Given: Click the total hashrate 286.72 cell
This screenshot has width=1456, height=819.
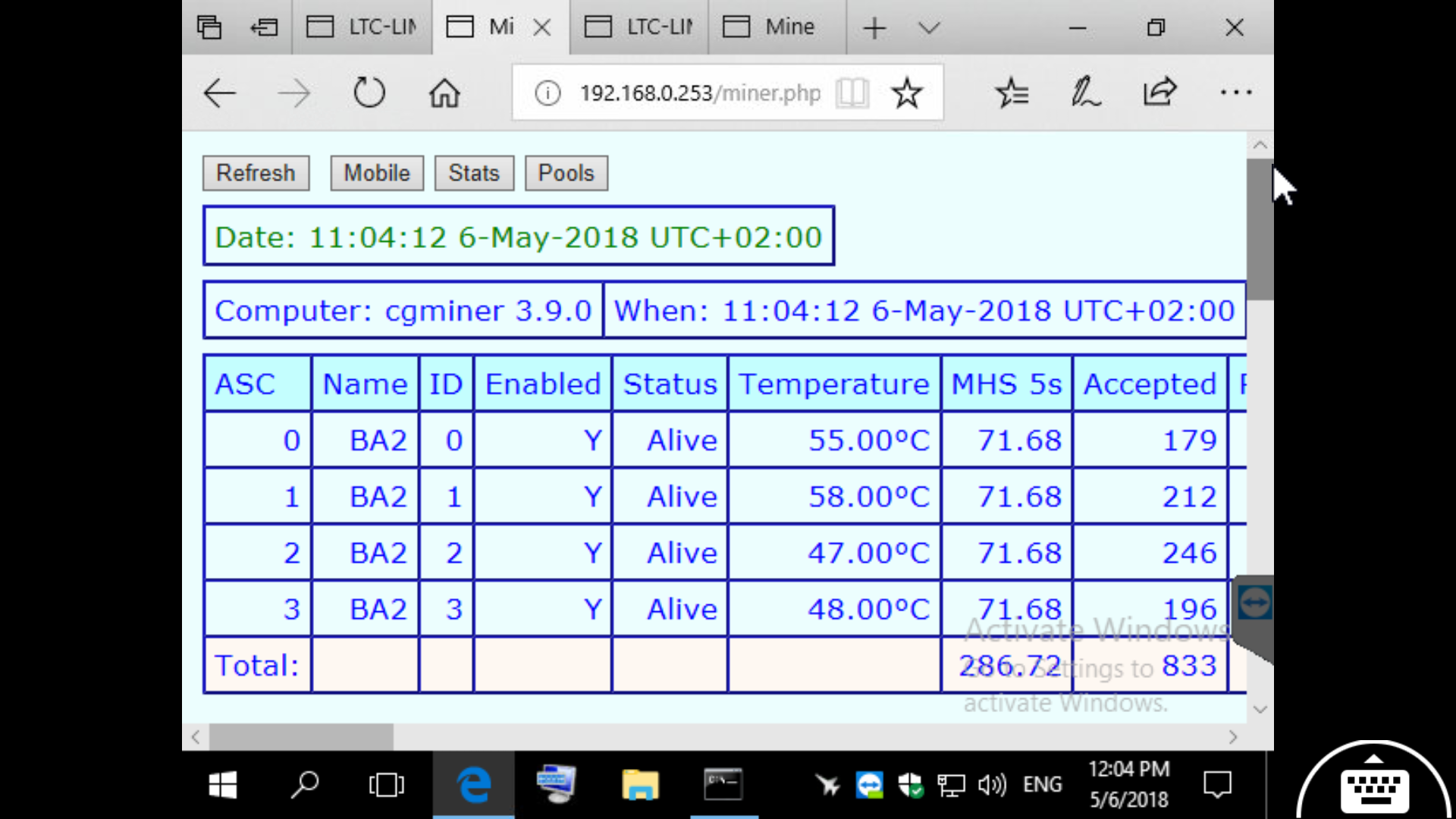Looking at the screenshot, I should click(1006, 665).
